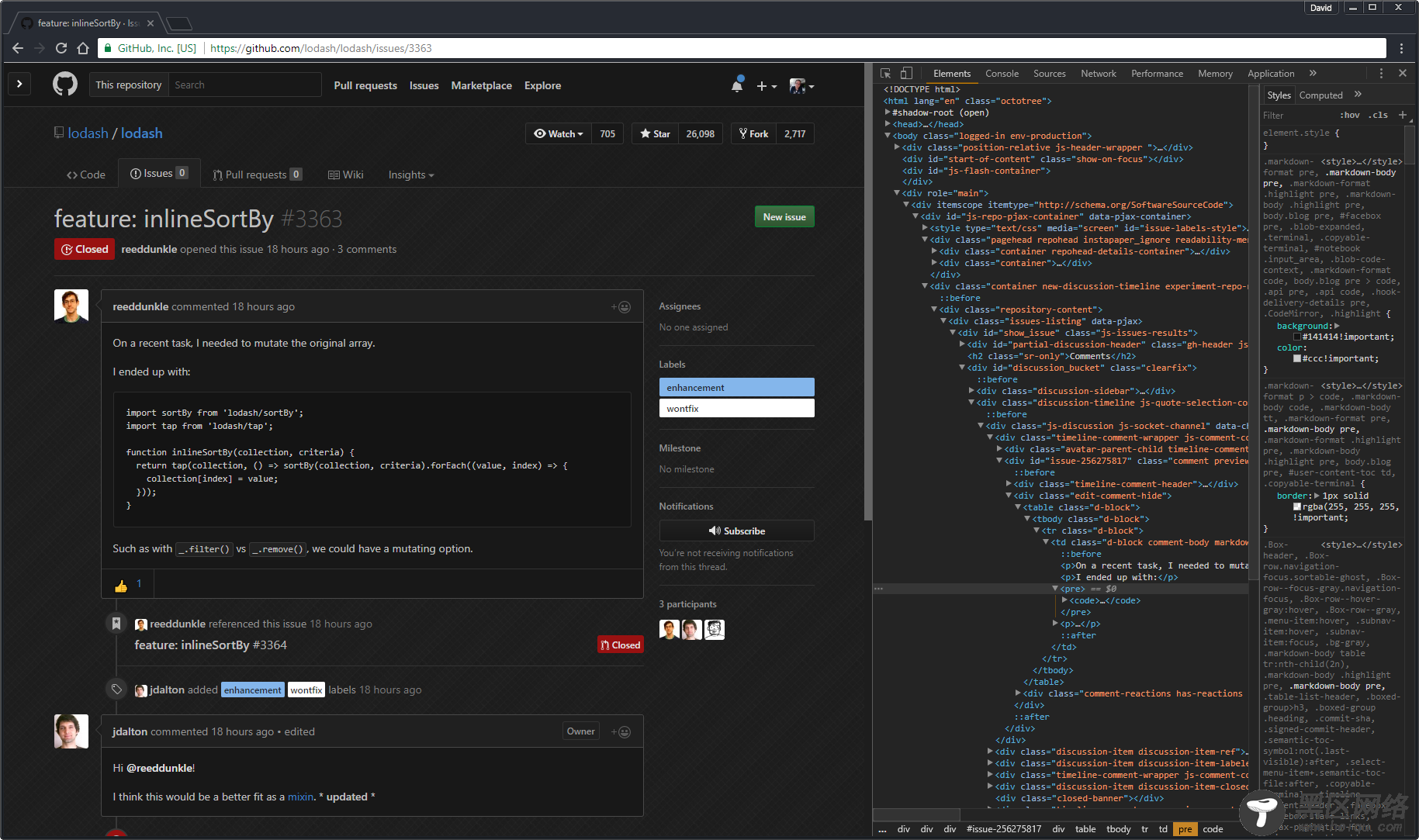Go to browser home icon
This screenshot has height=840, width=1419.
83,48
